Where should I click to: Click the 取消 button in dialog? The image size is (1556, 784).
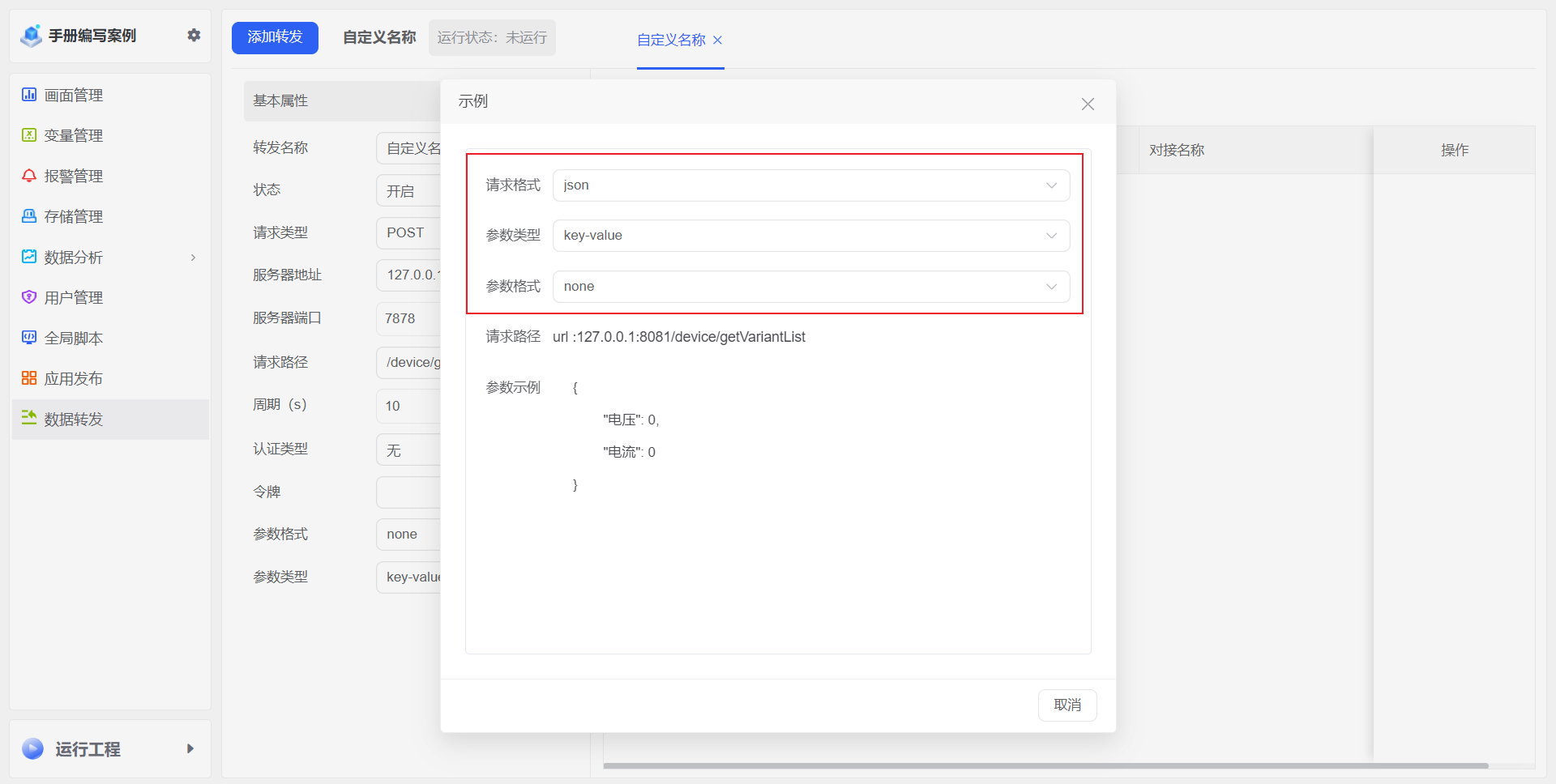[x=1067, y=705]
